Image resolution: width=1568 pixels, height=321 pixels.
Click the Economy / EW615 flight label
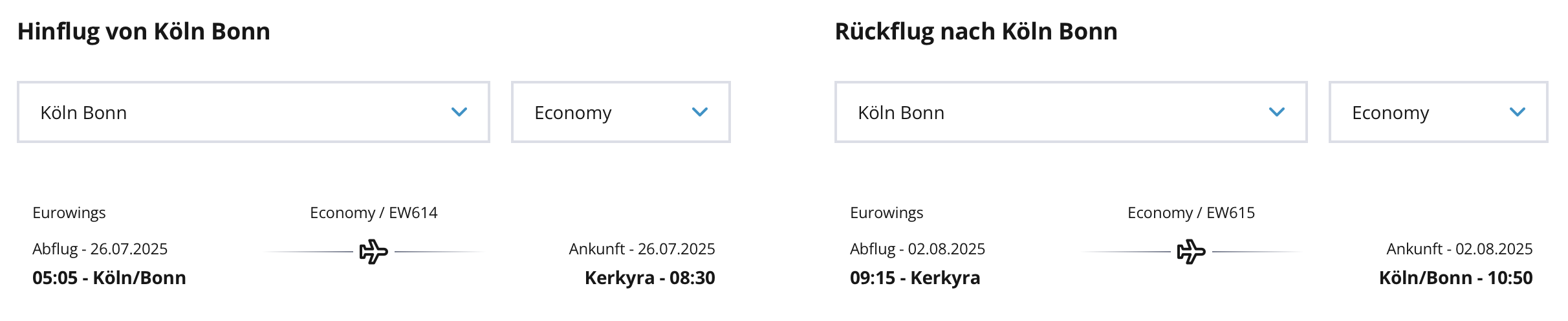1192,213
